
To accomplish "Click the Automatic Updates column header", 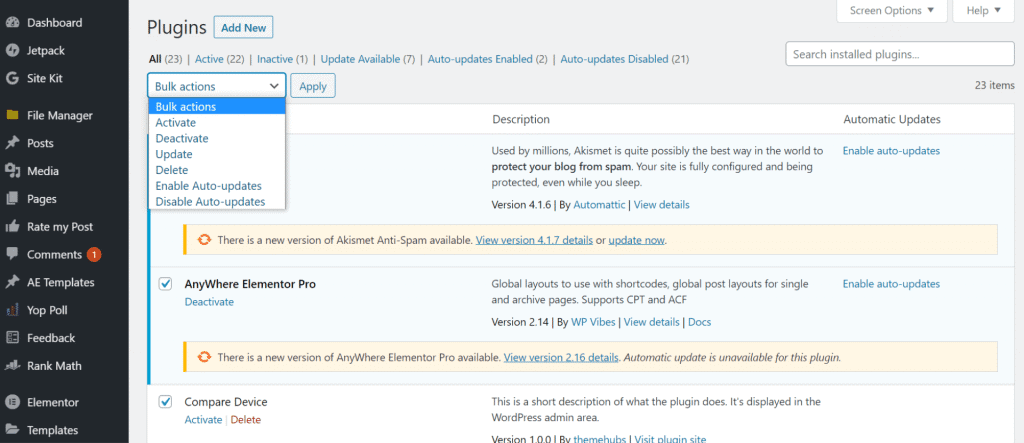I will click(x=892, y=120).
